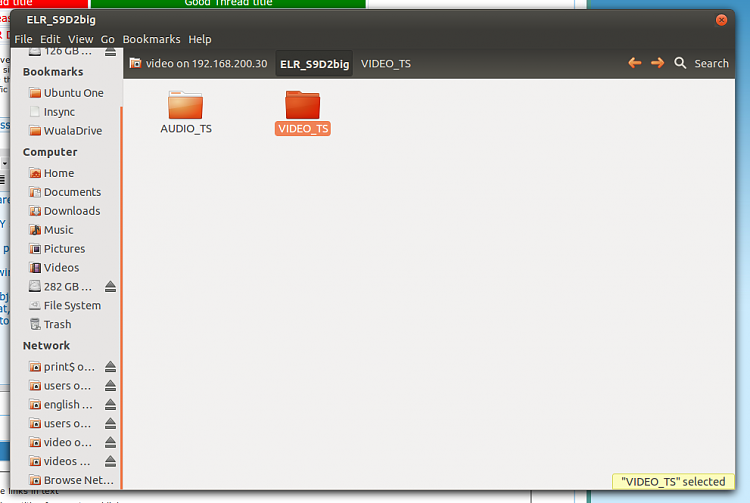
Task: Click the 282 GB drive icon
Action: 35,286
